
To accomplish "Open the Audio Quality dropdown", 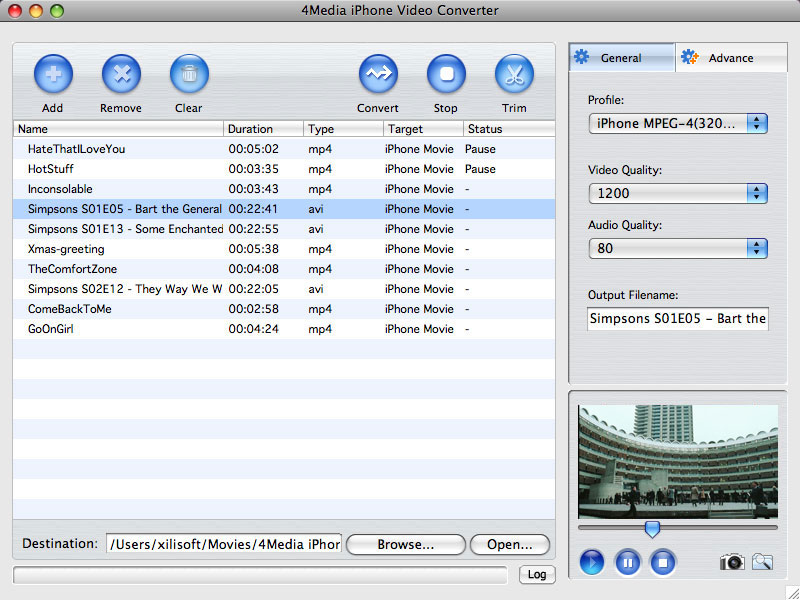I will (678, 248).
